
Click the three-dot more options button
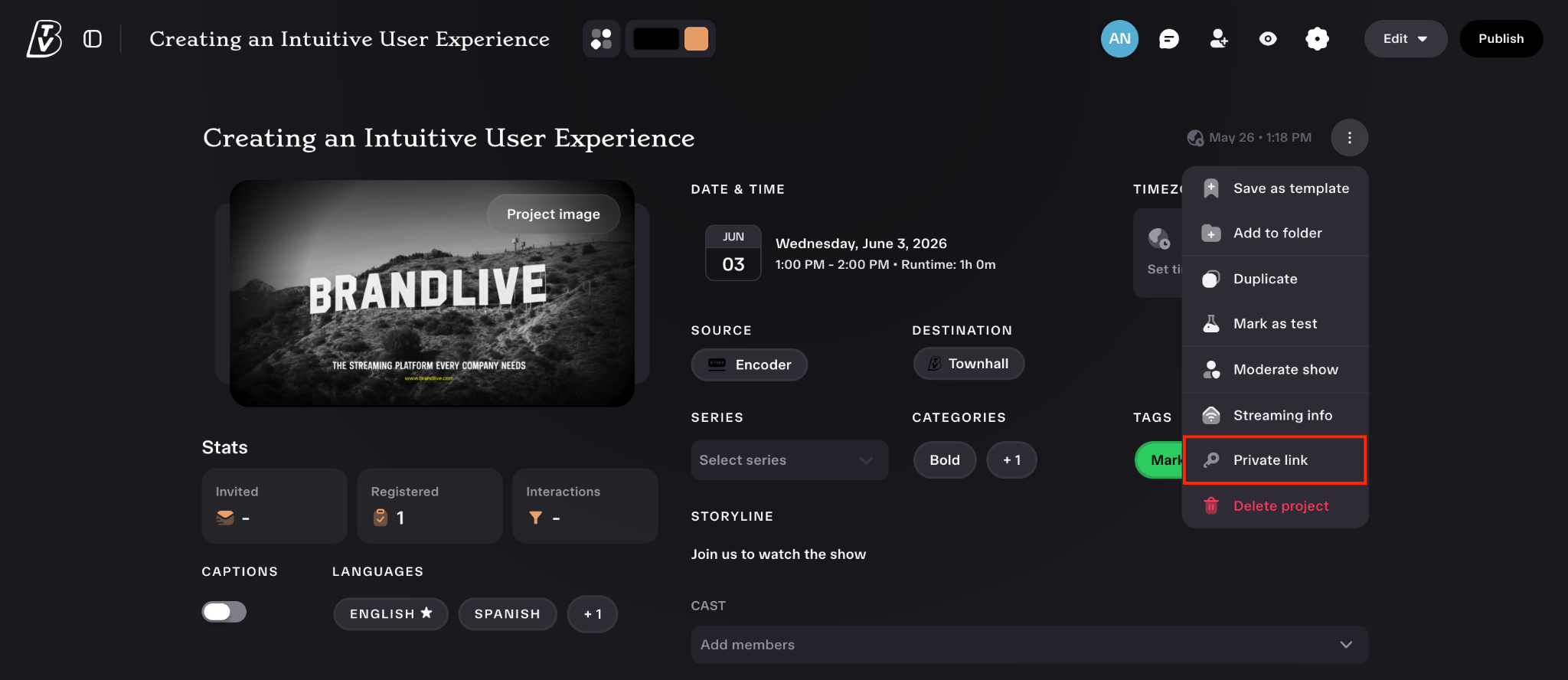[1349, 138]
